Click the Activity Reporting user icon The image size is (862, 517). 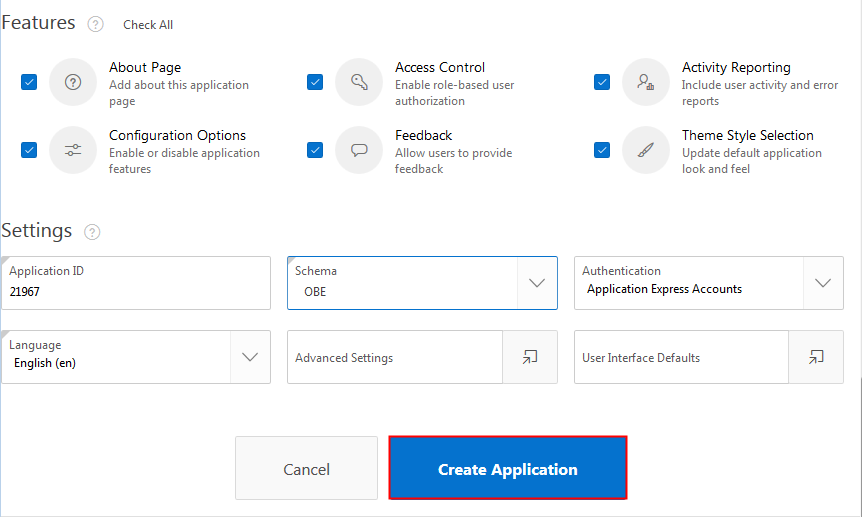click(646, 82)
